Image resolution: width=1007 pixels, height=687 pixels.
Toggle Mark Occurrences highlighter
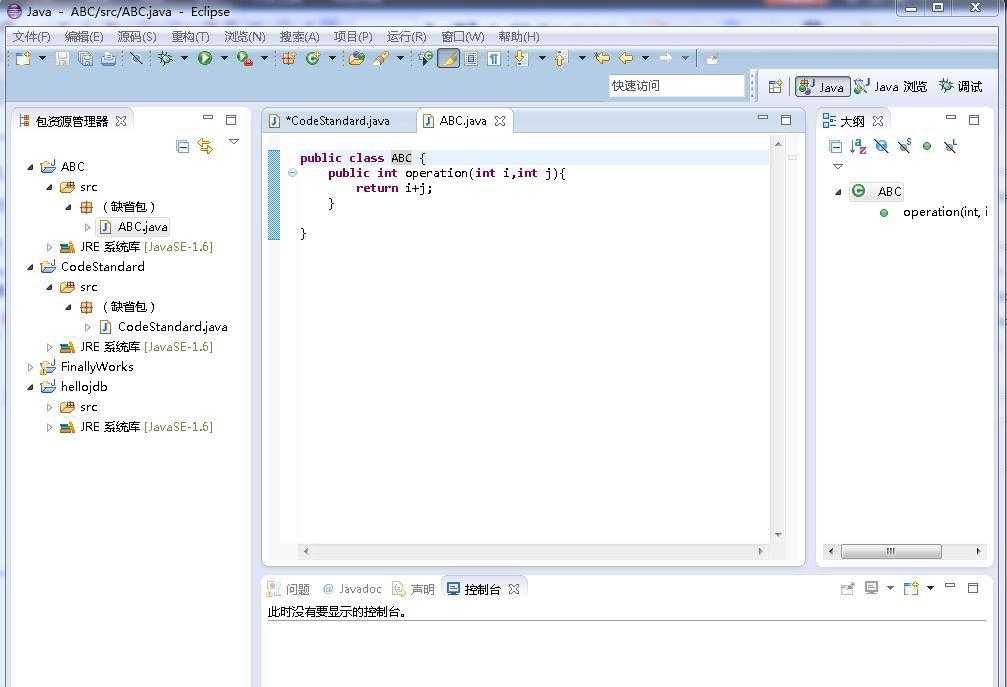[448, 58]
